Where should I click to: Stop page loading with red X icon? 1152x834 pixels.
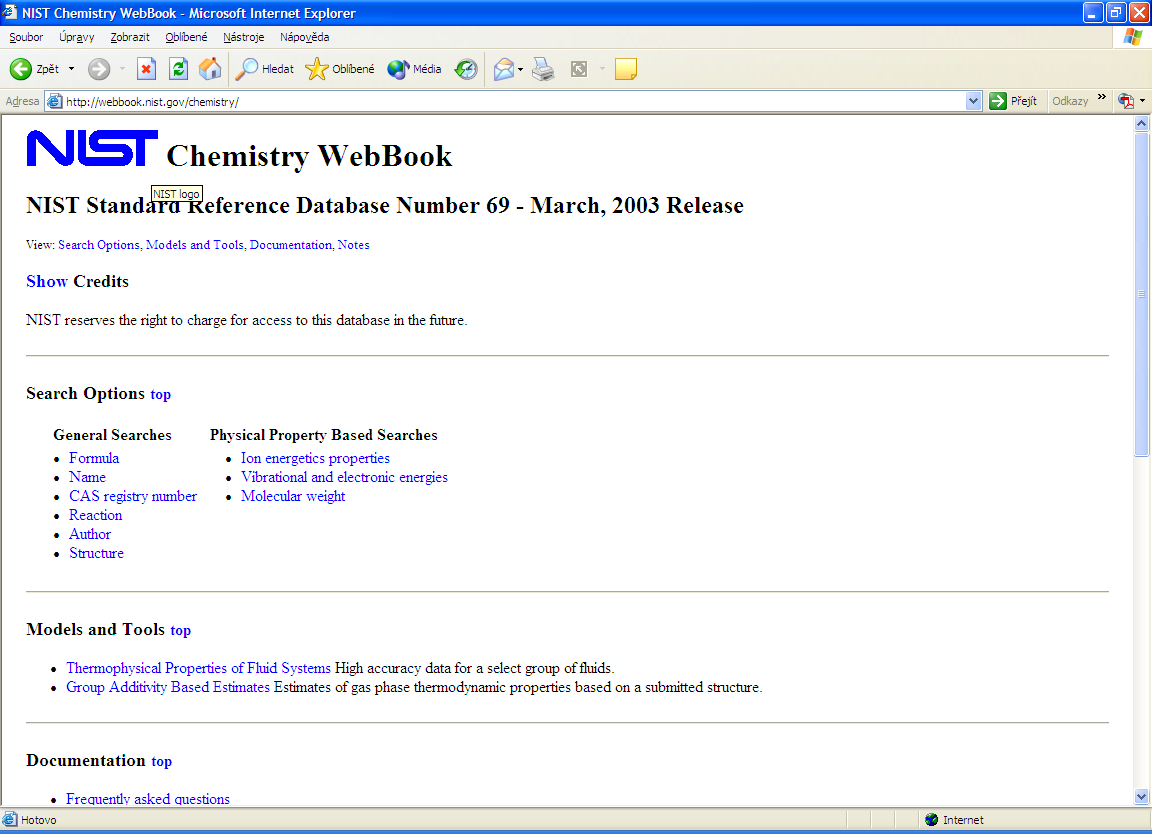pos(146,69)
